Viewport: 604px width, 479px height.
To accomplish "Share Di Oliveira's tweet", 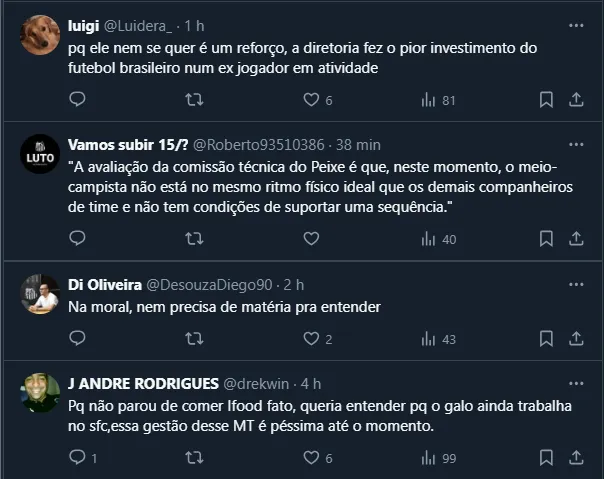I will coord(576,339).
